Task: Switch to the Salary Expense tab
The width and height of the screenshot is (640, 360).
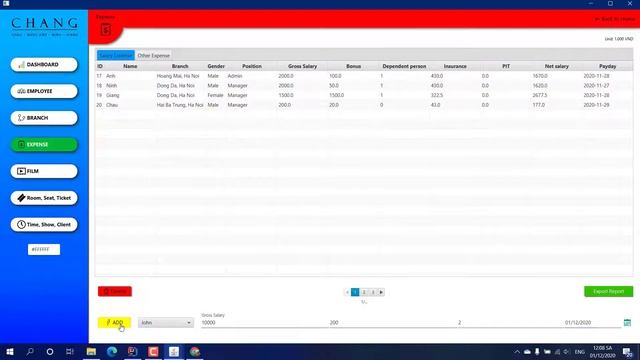Action: click(x=116, y=55)
